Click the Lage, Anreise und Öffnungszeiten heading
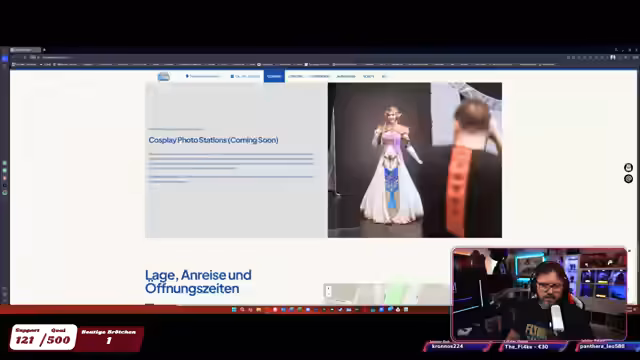640x360 pixels. point(198,282)
